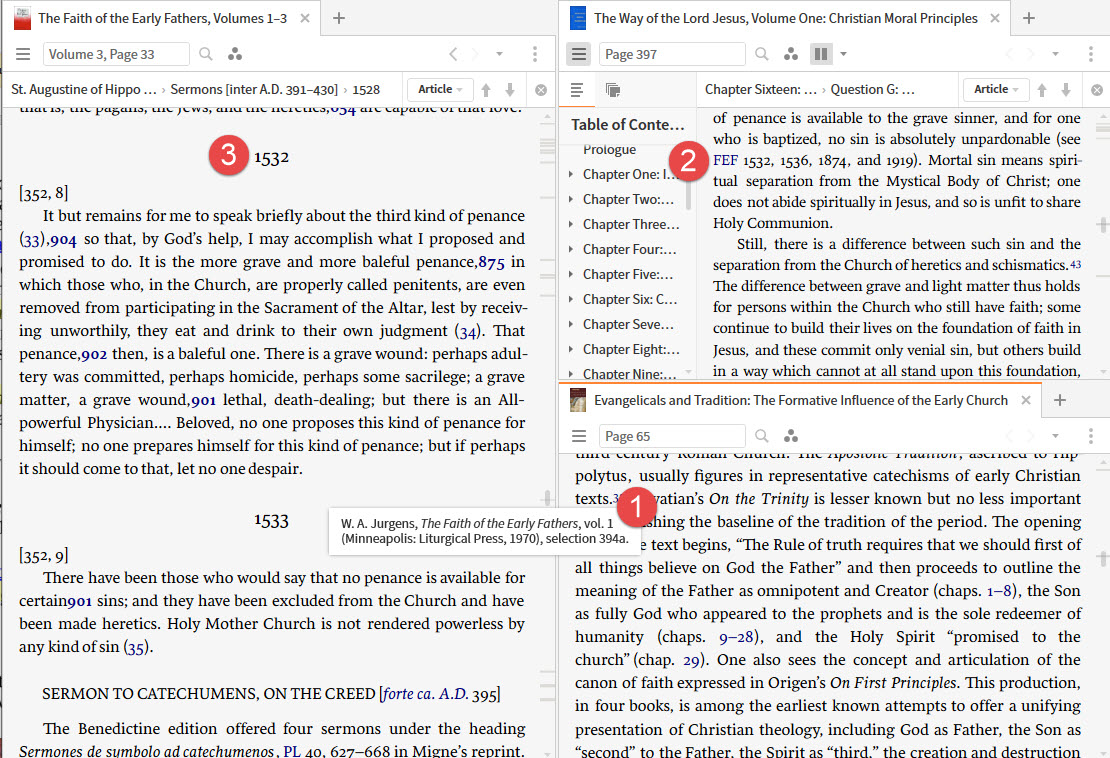Open panel menu in Faith of the Early Fathers
The image size is (1110, 758).
(23, 54)
